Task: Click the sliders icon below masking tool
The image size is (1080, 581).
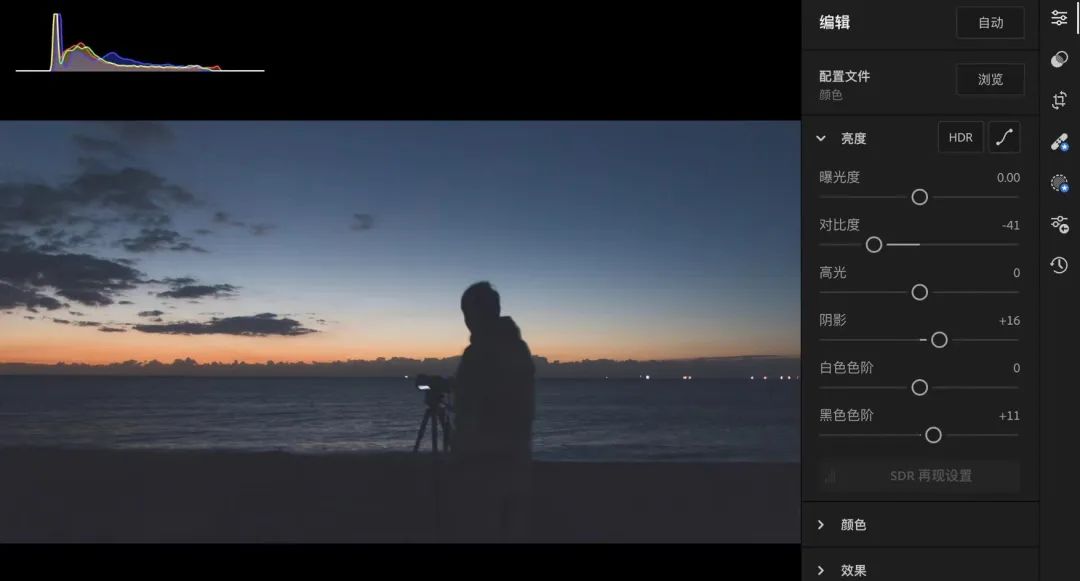Action: [1059, 224]
